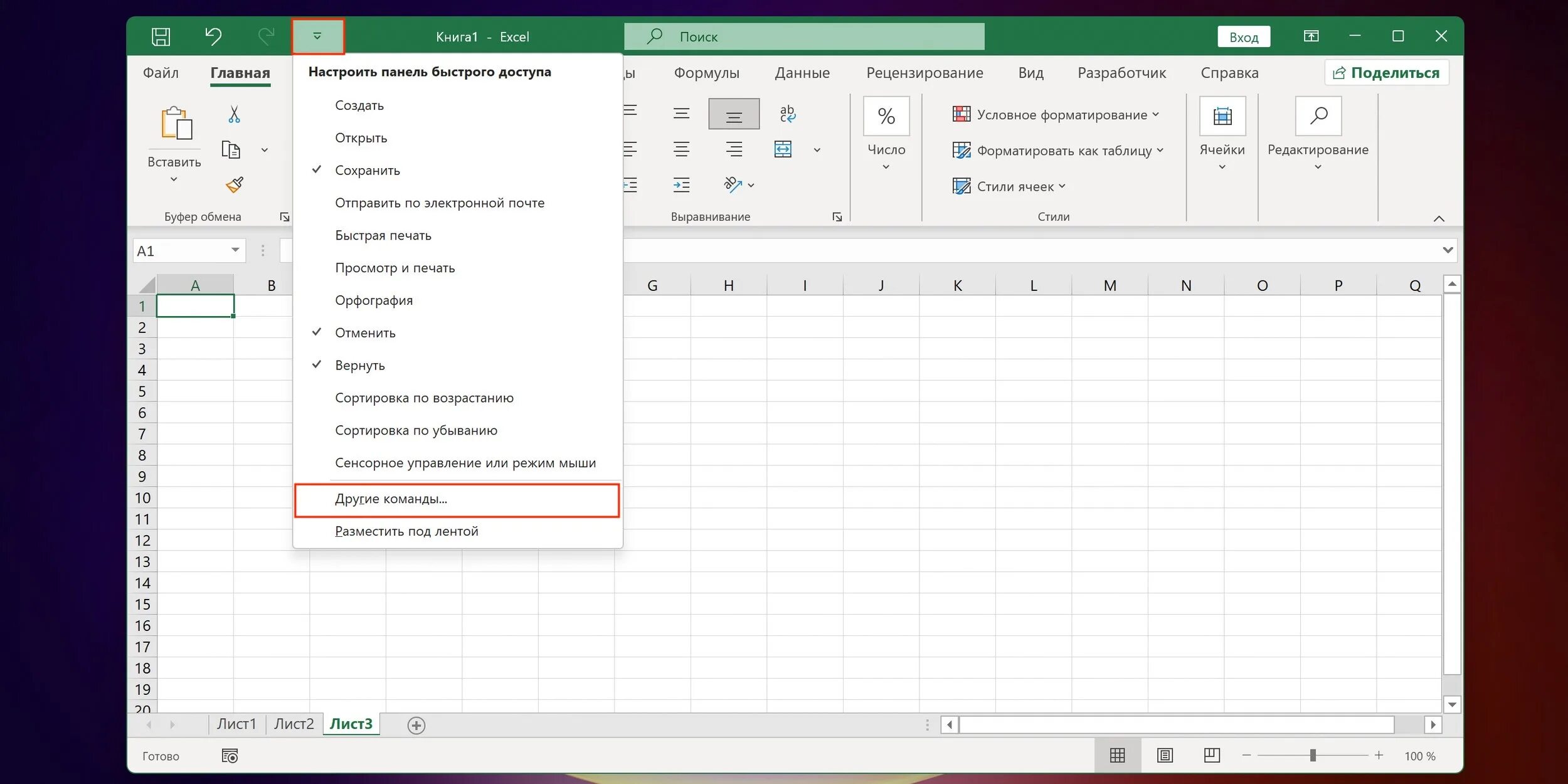1568x784 pixels.
Task: Enable Быстрая печать menu option
Action: point(383,236)
